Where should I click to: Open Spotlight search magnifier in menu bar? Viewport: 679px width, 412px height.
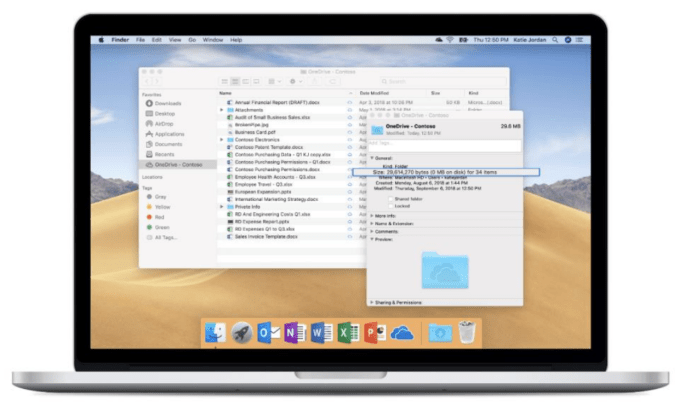(555, 39)
